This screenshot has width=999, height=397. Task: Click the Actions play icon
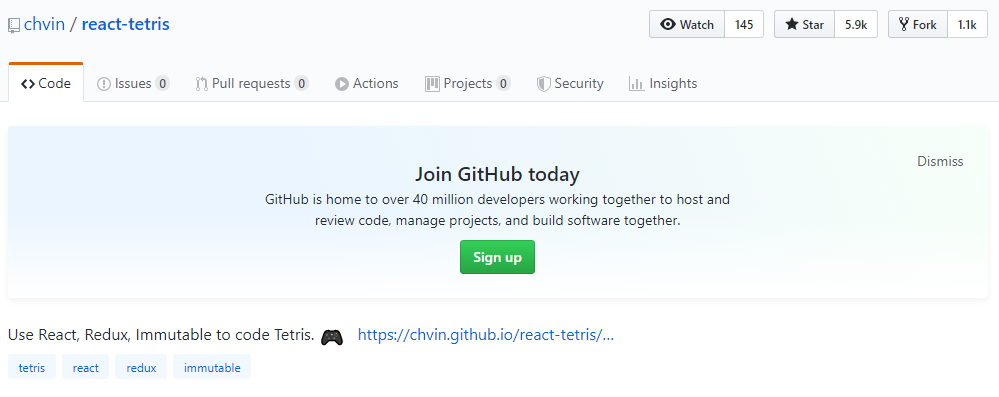click(x=342, y=84)
